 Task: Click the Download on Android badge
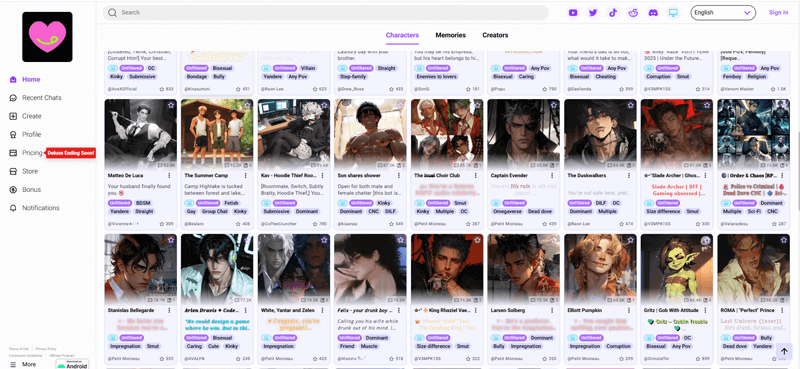click(x=72, y=364)
